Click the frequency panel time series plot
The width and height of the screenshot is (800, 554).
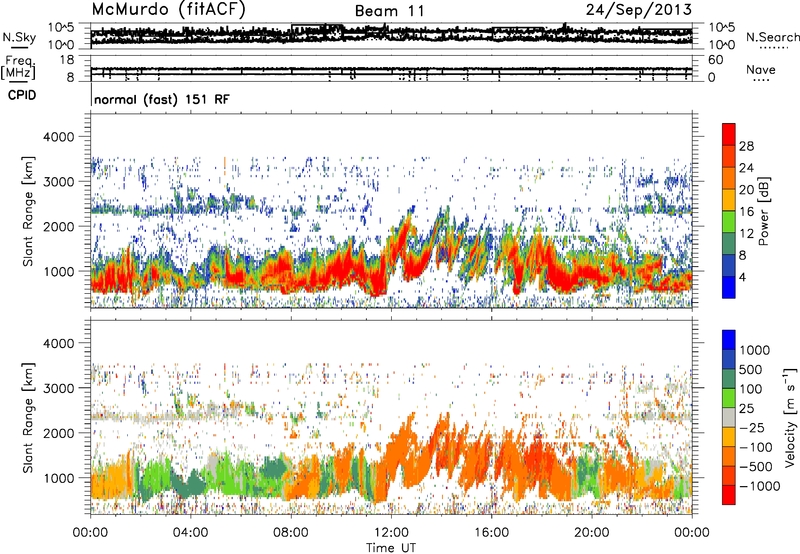[x=391, y=68]
